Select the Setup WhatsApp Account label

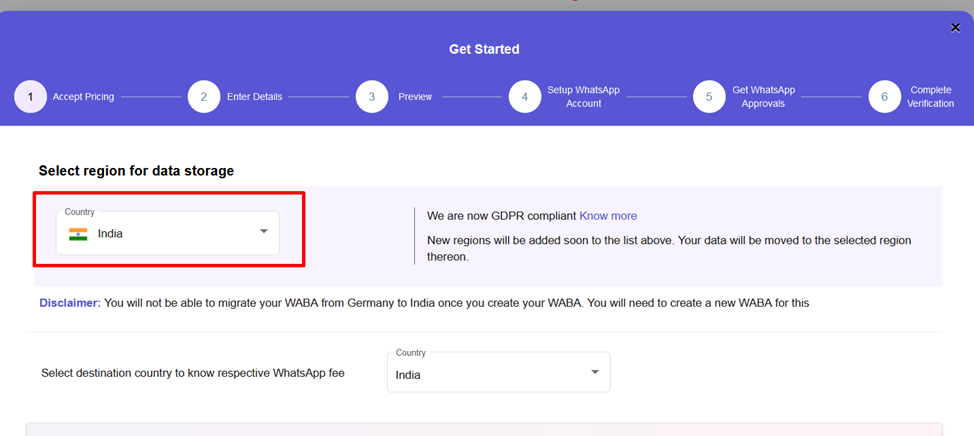pyautogui.click(x=583, y=97)
